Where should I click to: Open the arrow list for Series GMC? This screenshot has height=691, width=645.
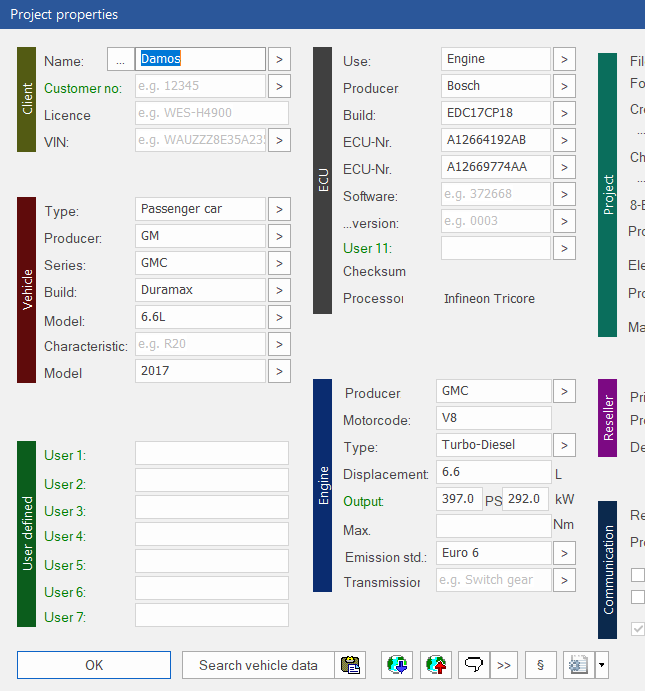point(279,263)
